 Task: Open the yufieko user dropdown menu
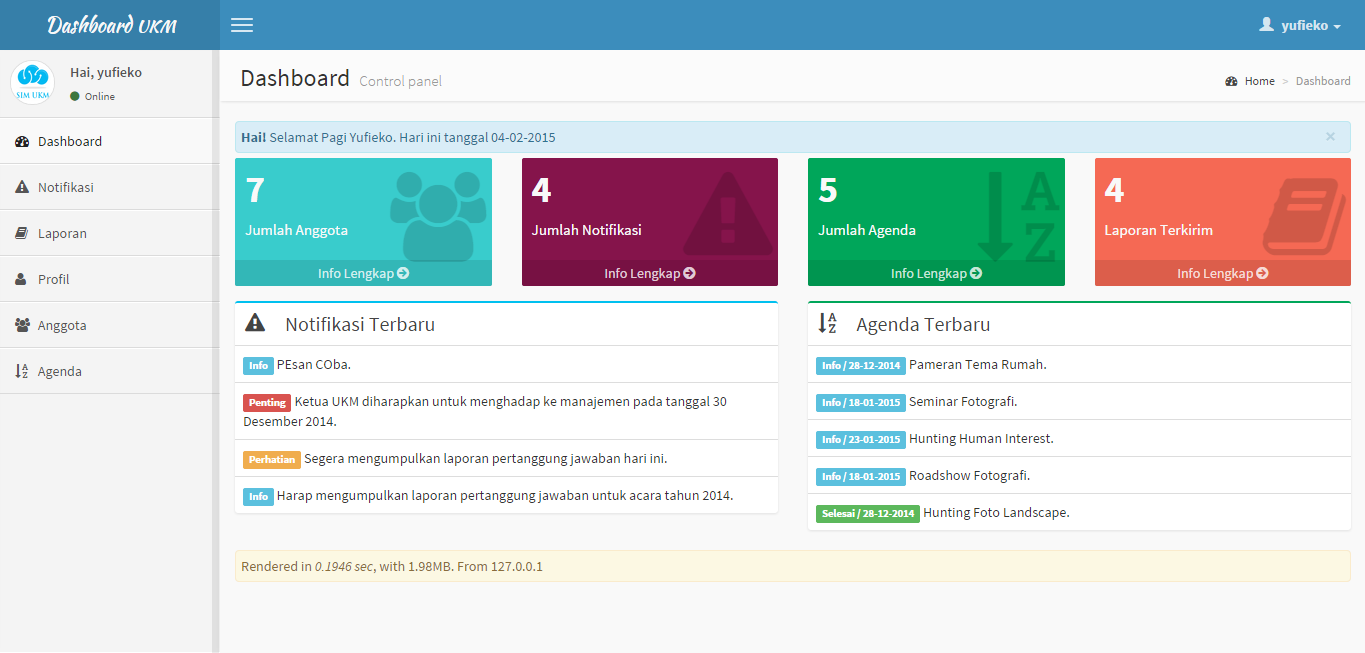click(x=1300, y=25)
